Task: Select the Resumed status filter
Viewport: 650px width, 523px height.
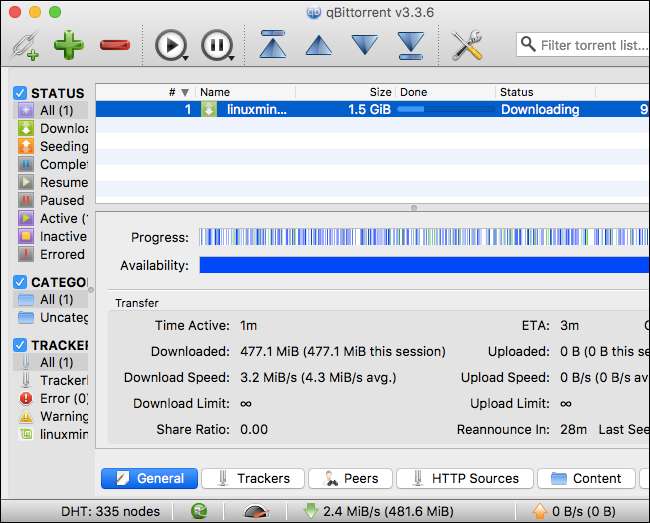Action: point(52,182)
